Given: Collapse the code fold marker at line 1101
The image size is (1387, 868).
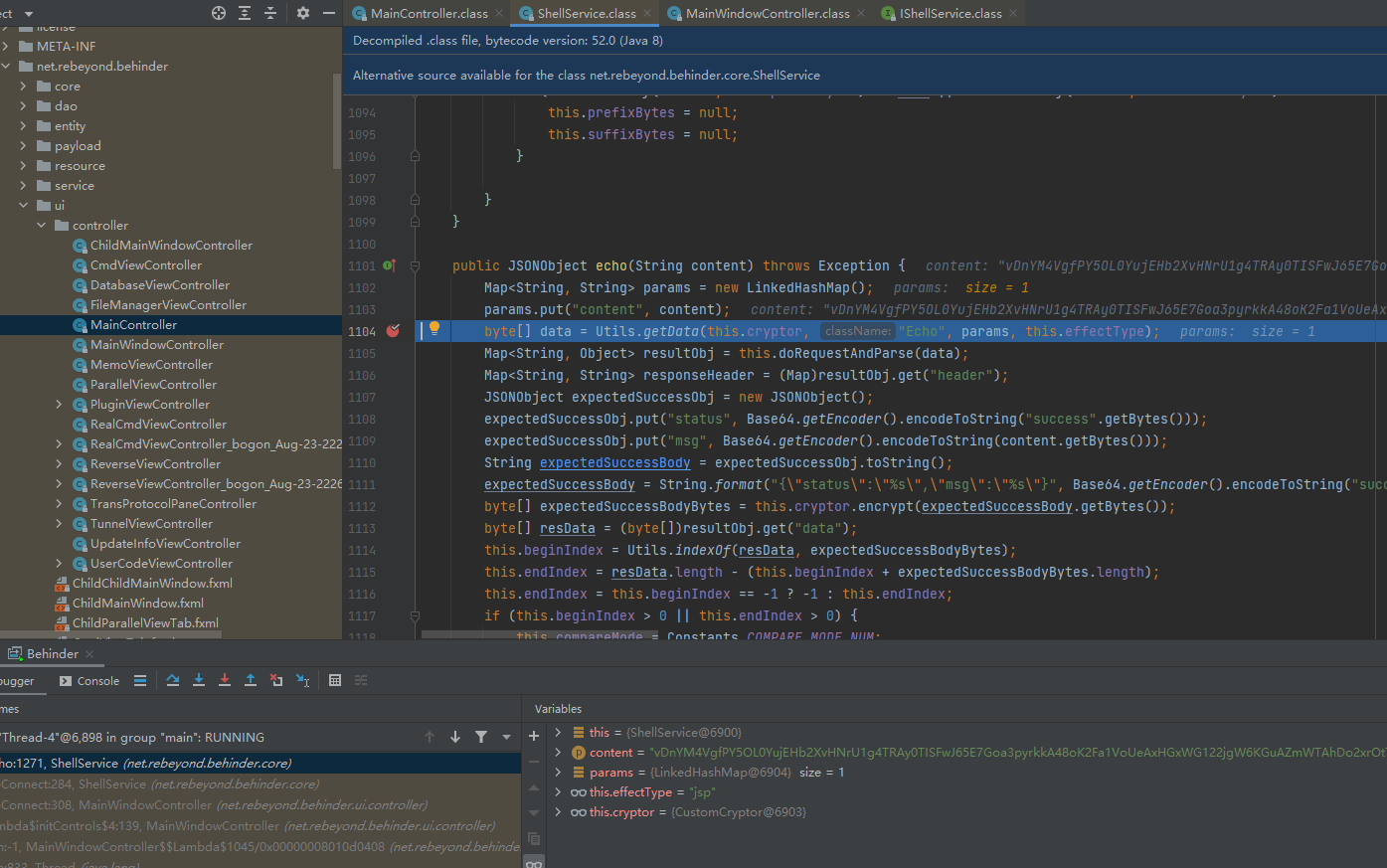Looking at the screenshot, I should click(415, 266).
